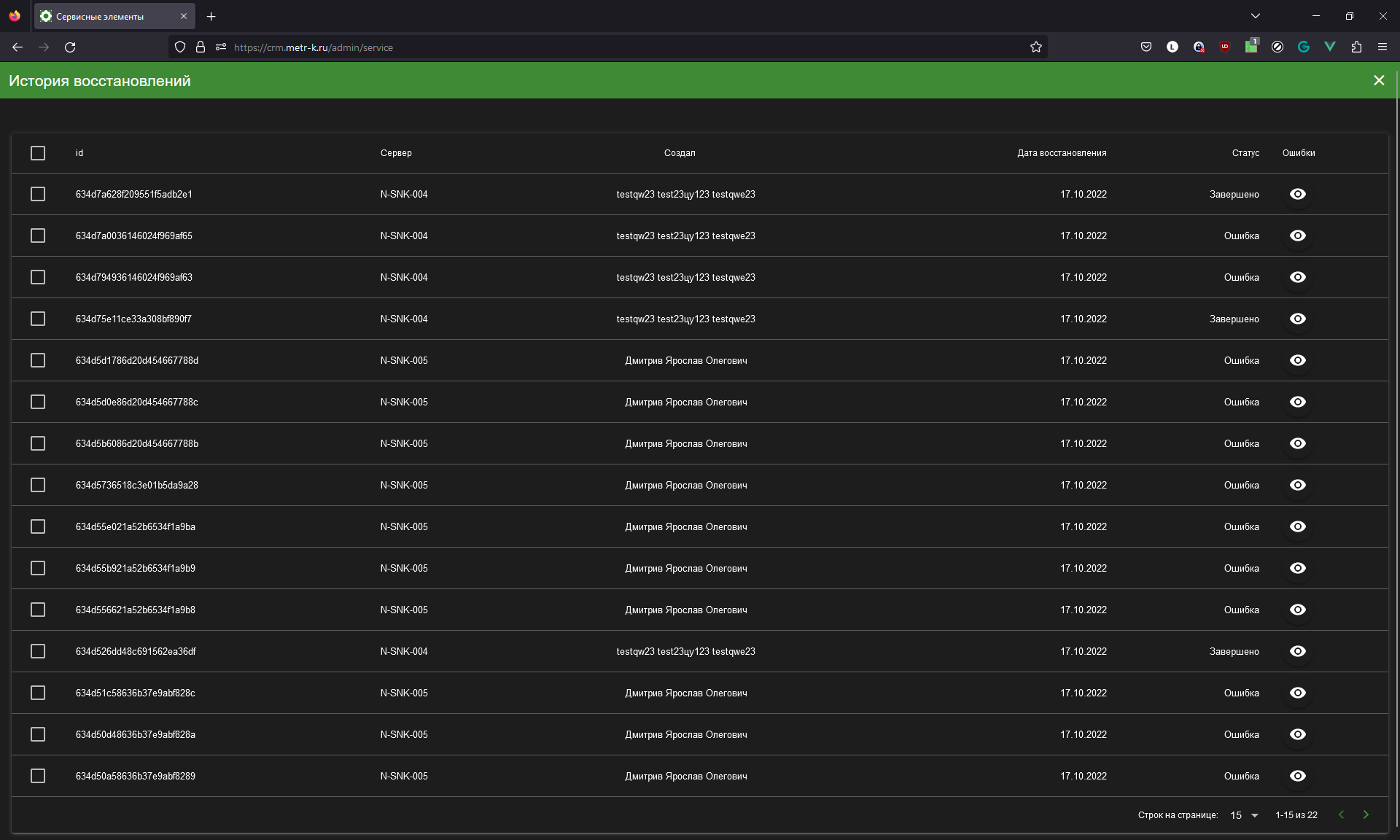Tick the row 634d5736518c3e01b5da9a28

click(x=38, y=485)
